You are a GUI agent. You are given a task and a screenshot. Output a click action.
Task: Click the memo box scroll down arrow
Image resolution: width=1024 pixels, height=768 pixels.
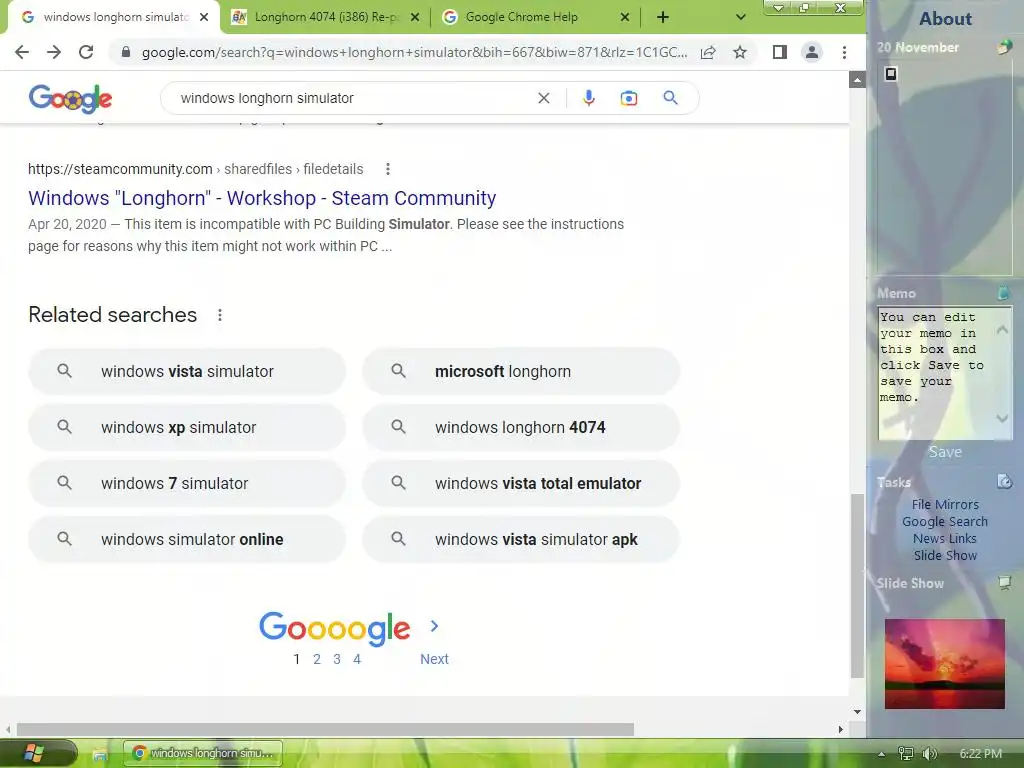(x=1002, y=418)
